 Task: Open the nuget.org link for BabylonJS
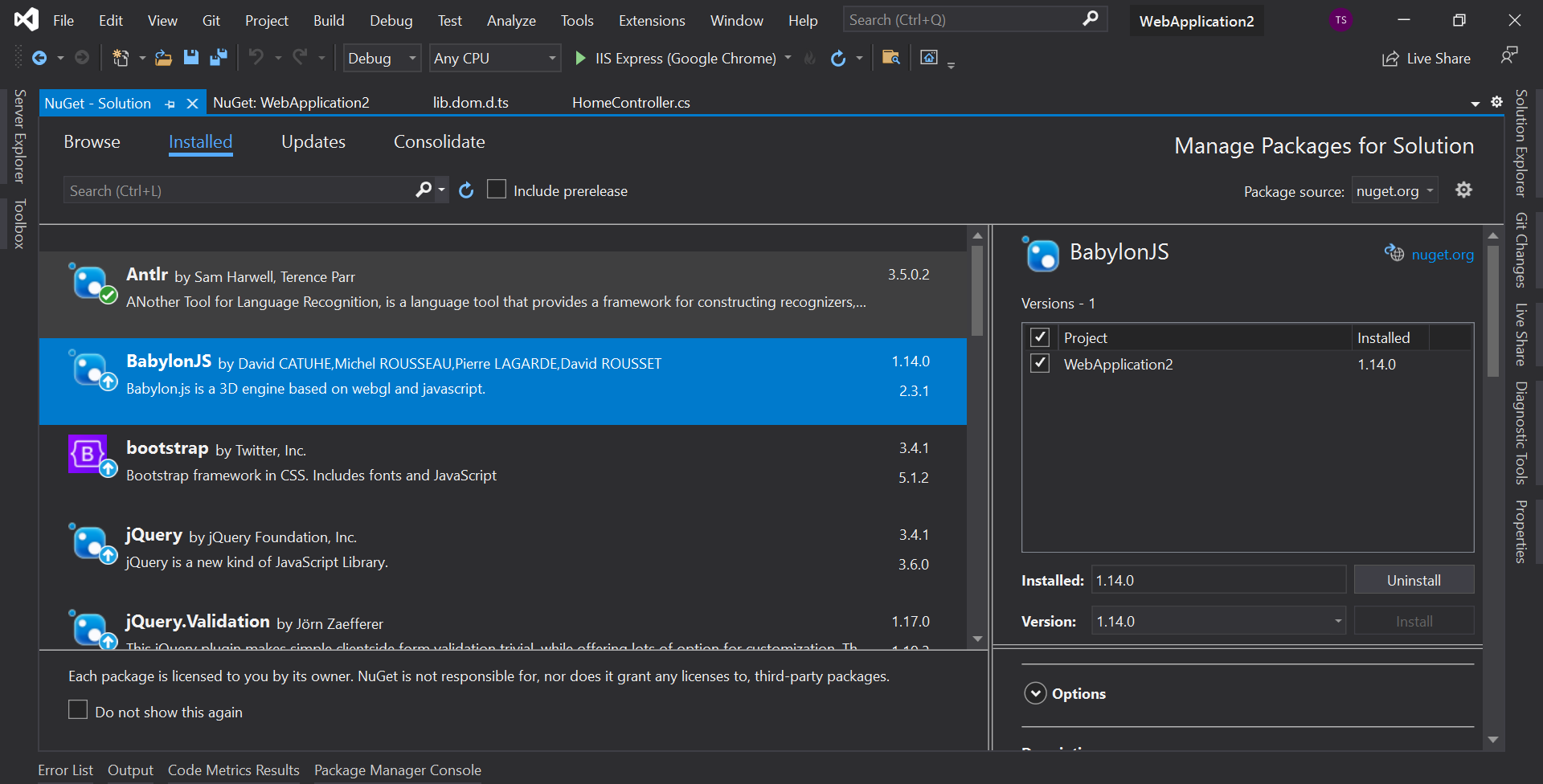click(x=1443, y=254)
